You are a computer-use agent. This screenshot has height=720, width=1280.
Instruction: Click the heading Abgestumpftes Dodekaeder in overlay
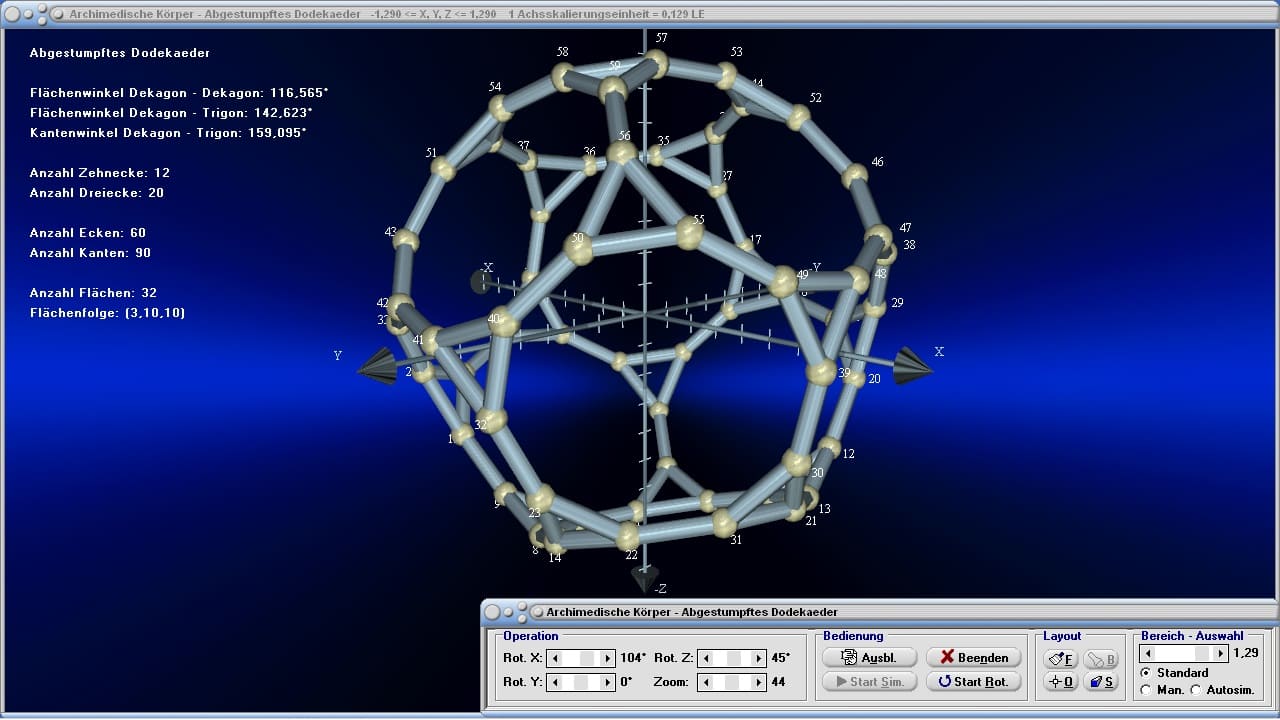click(x=120, y=53)
